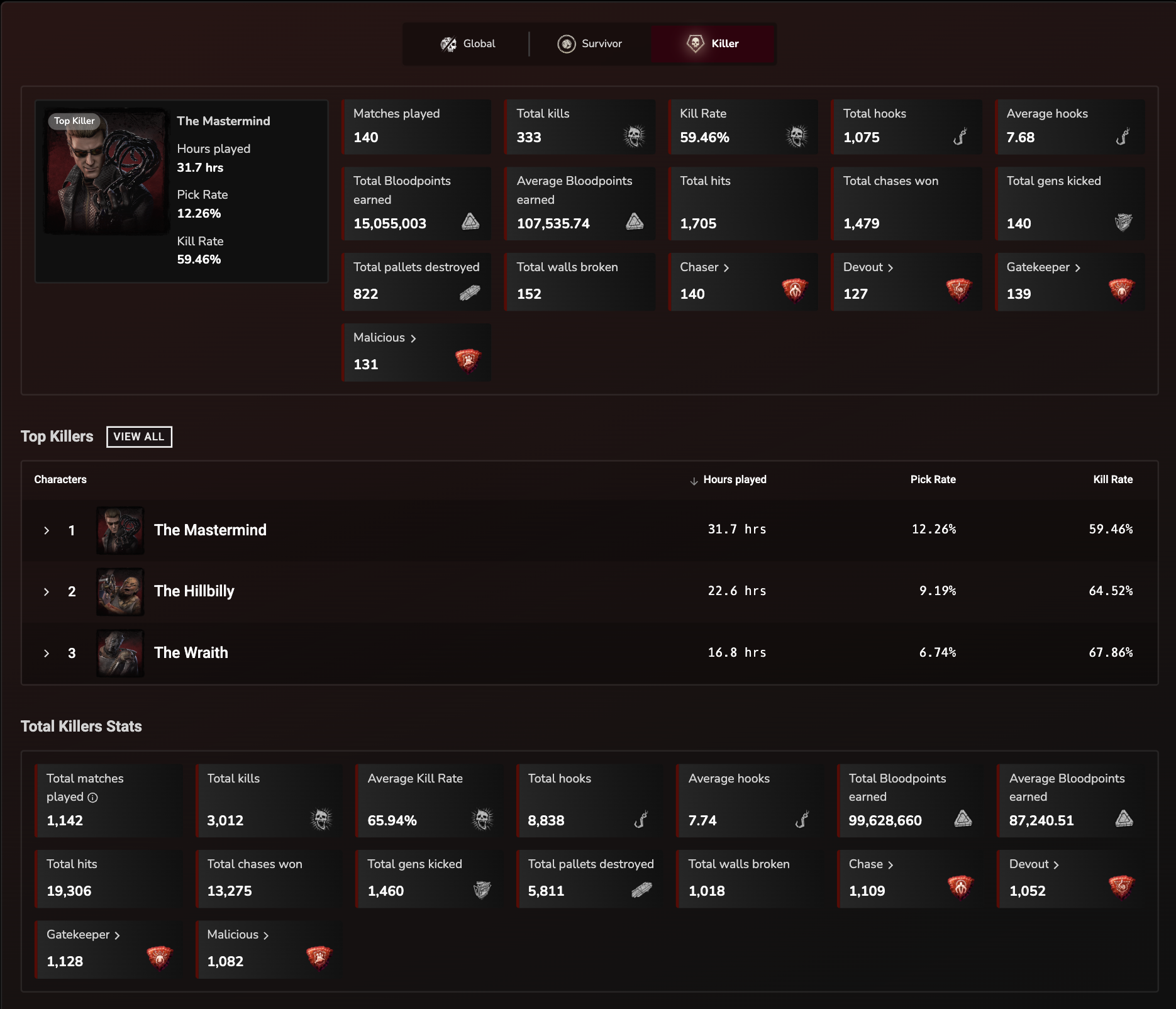Click the Total hits 19,306 stat card
Screen dimensions: 1176x1009
point(109,879)
